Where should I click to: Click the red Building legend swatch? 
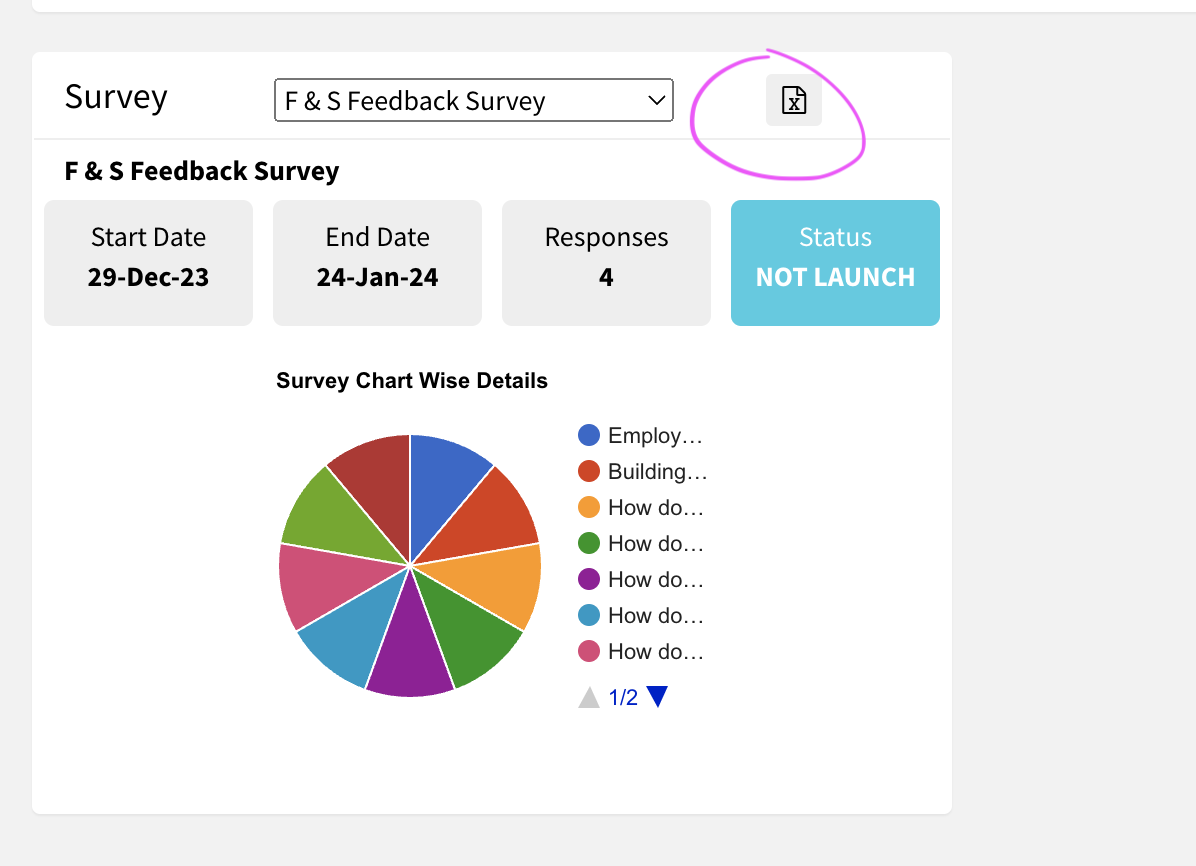(x=589, y=471)
